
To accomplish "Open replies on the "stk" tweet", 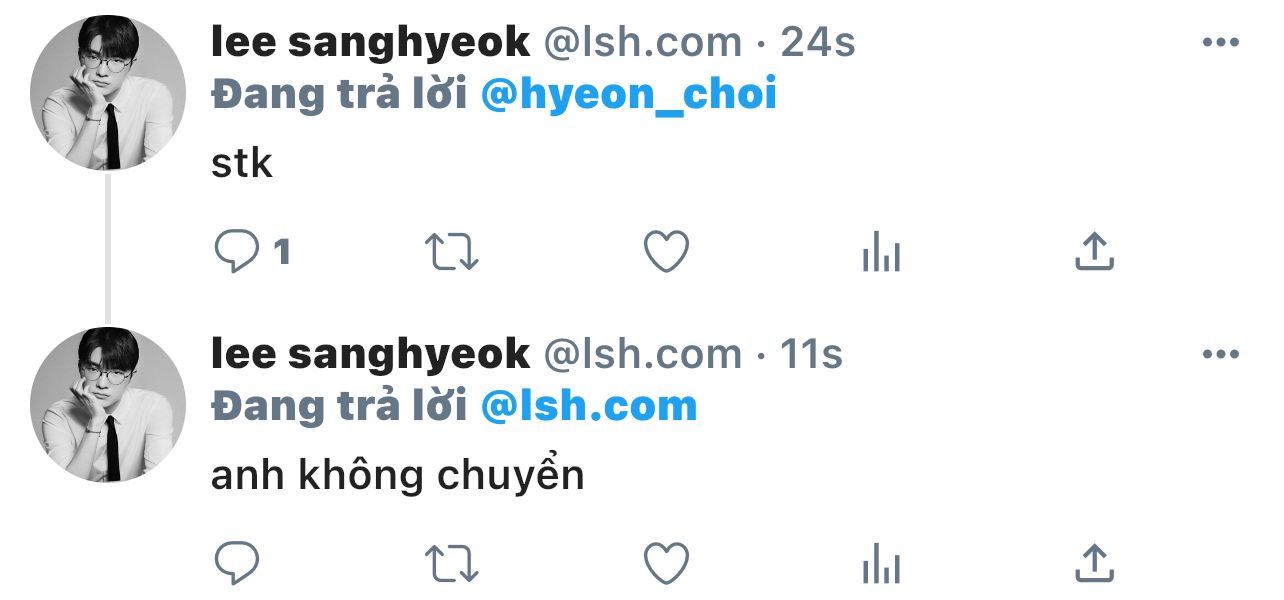I will 238,252.
